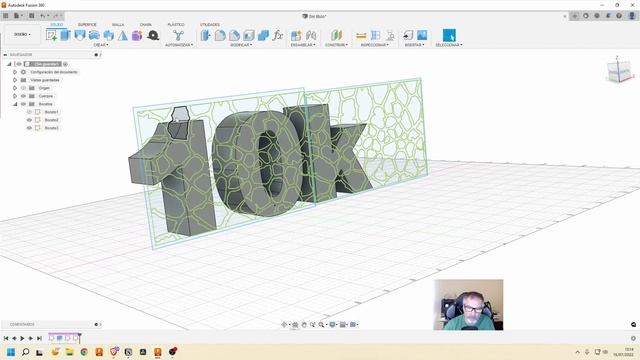Screen dimensions: 640x360
Task: Expand Configuración del documento node
Action: point(15,72)
